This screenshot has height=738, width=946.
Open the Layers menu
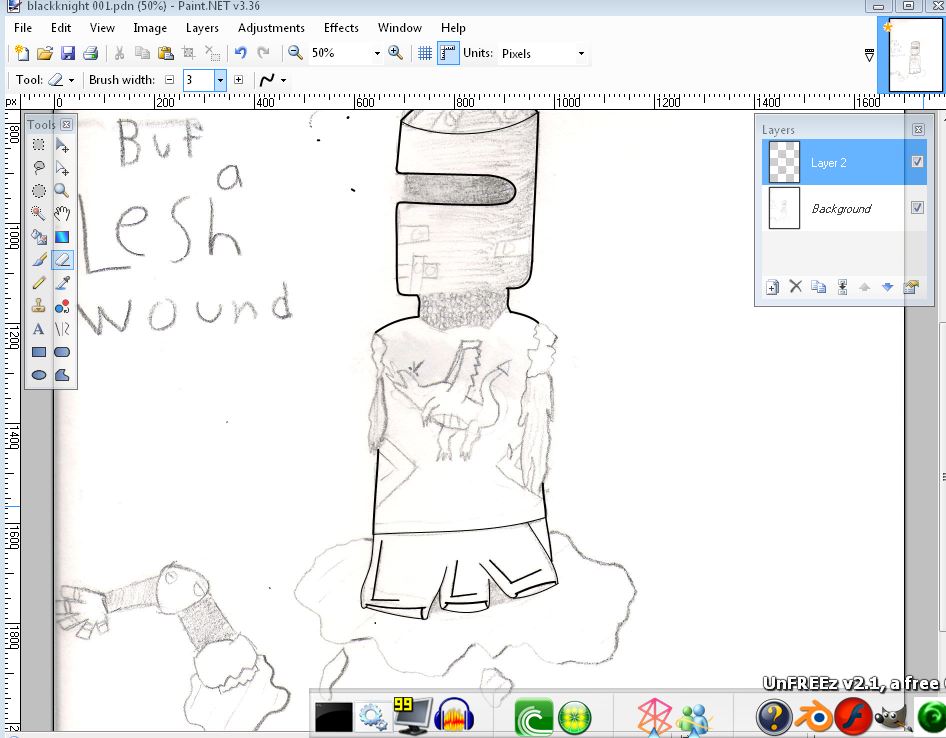point(202,28)
